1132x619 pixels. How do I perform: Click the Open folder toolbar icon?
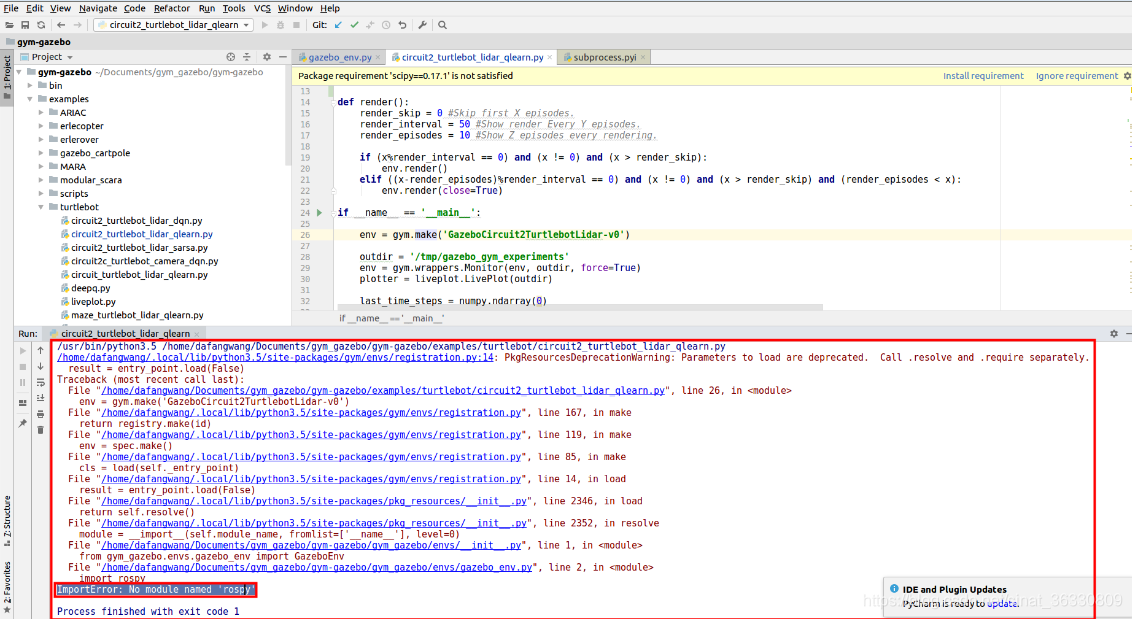(x=9, y=25)
